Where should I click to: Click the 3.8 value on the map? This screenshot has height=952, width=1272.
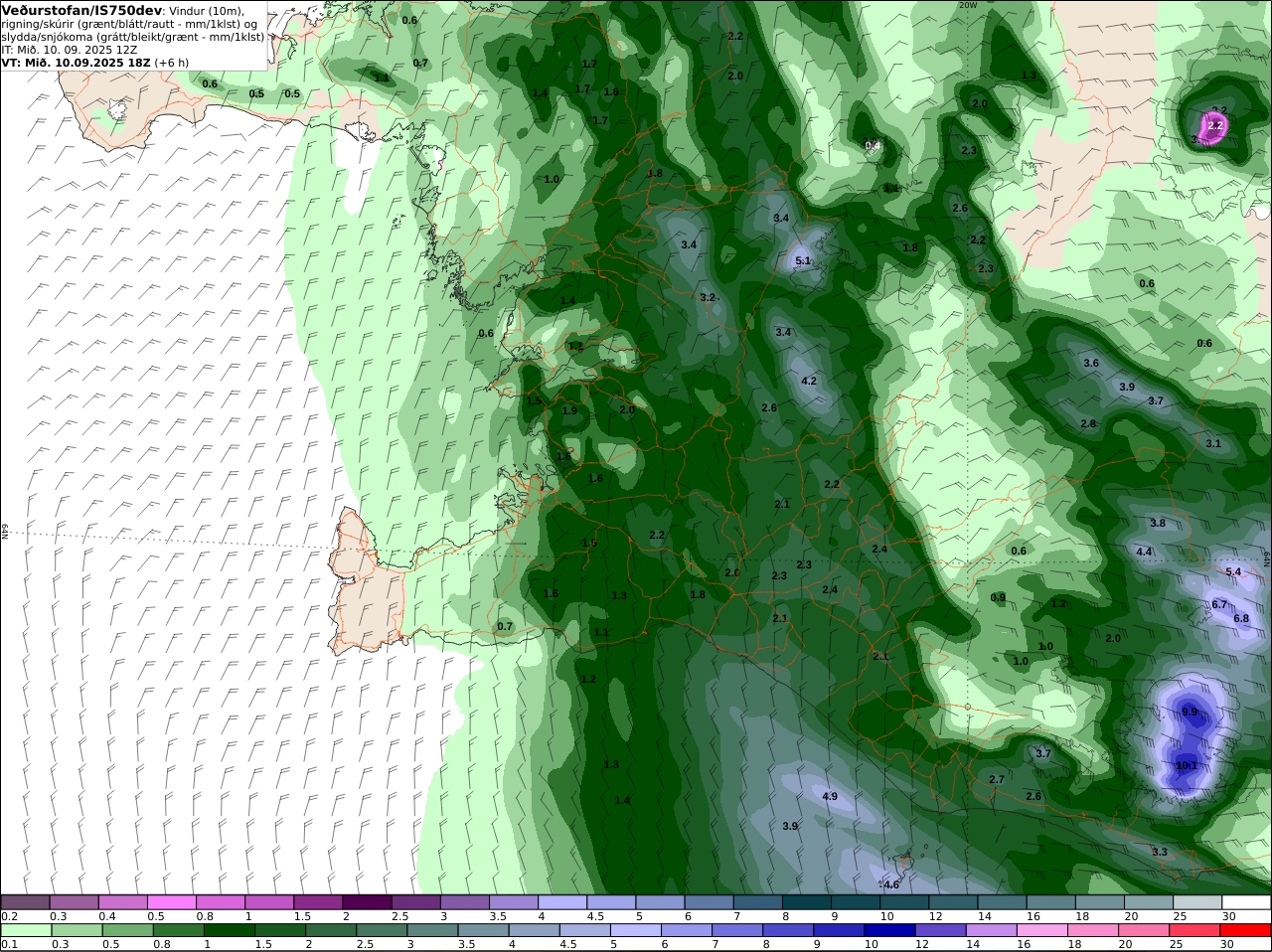(x=1158, y=523)
